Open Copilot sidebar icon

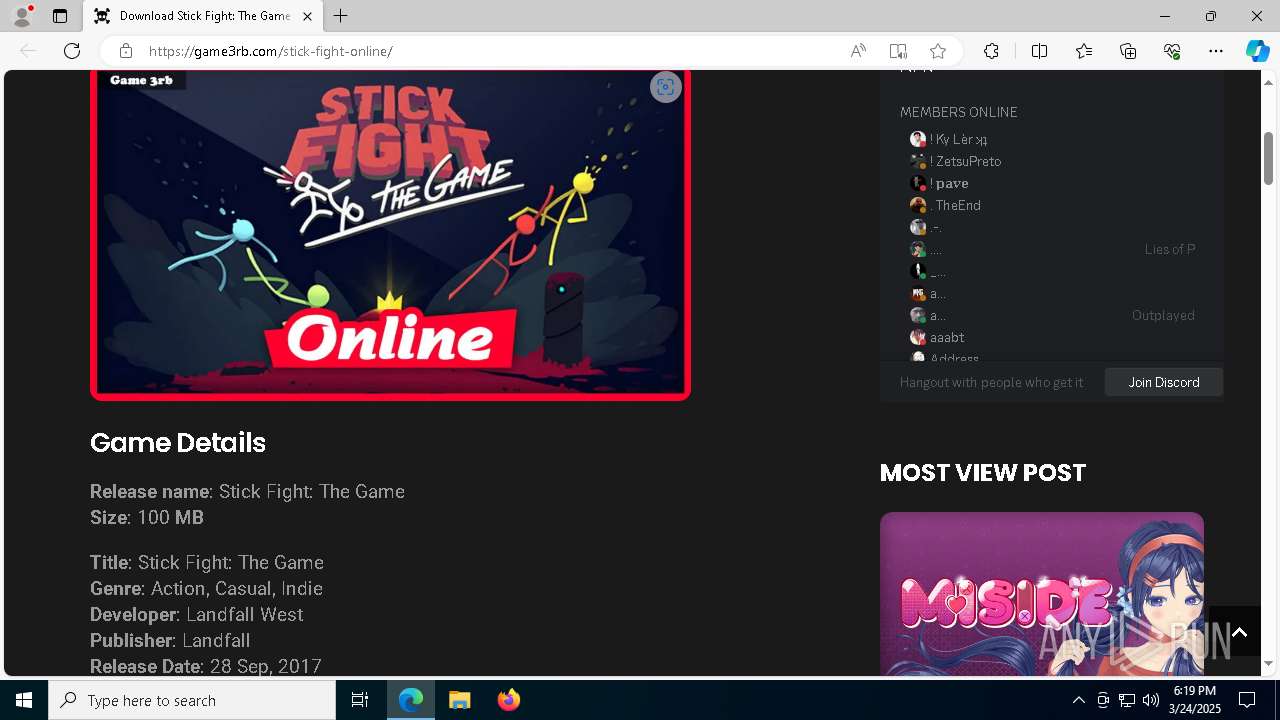[1257, 51]
